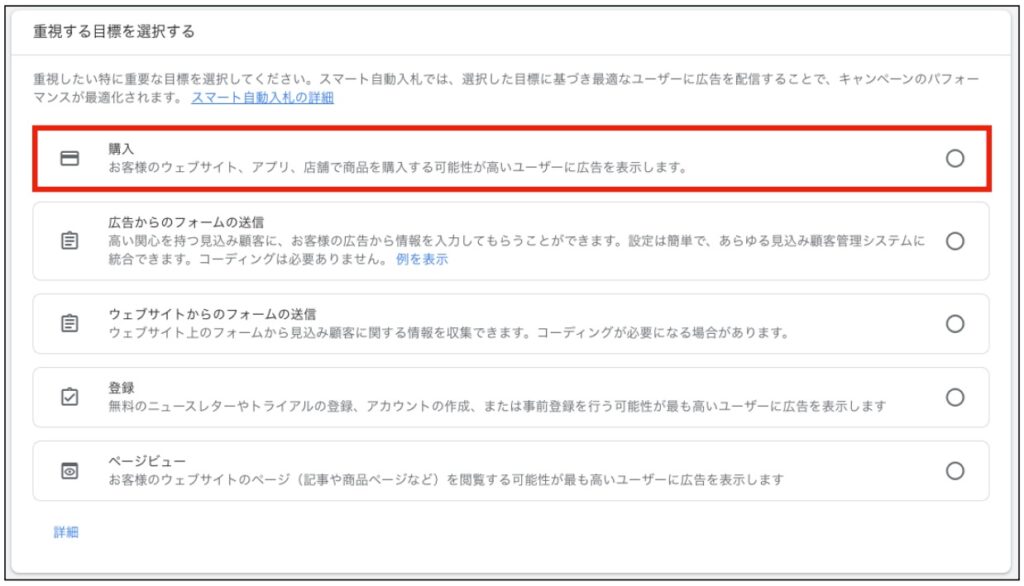
Task: Click the 登録 option title
Action: (x=122, y=388)
